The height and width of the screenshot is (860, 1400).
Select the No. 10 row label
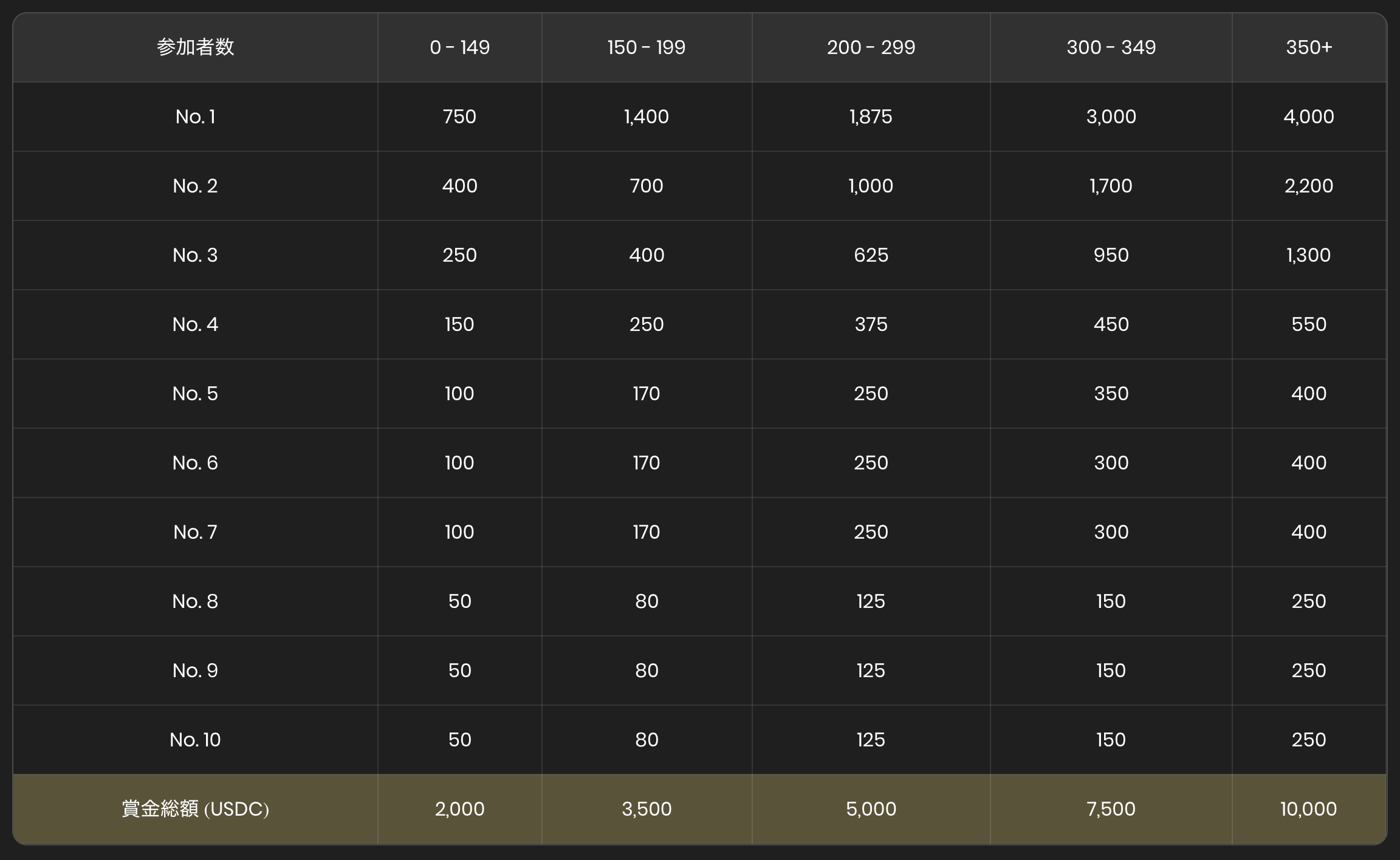point(195,740)
